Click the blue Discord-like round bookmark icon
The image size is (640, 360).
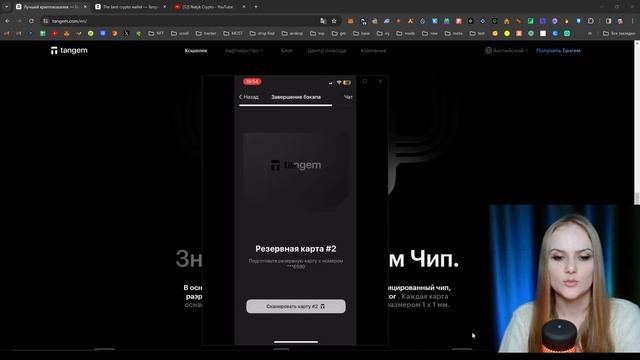102,33
